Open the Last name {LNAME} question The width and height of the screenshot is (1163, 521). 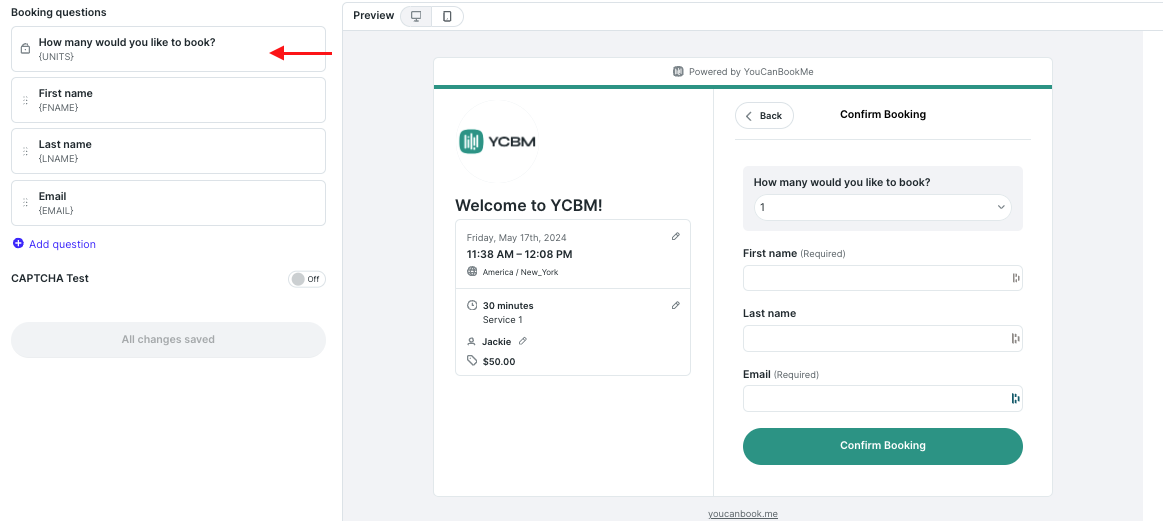pos(168,151)
